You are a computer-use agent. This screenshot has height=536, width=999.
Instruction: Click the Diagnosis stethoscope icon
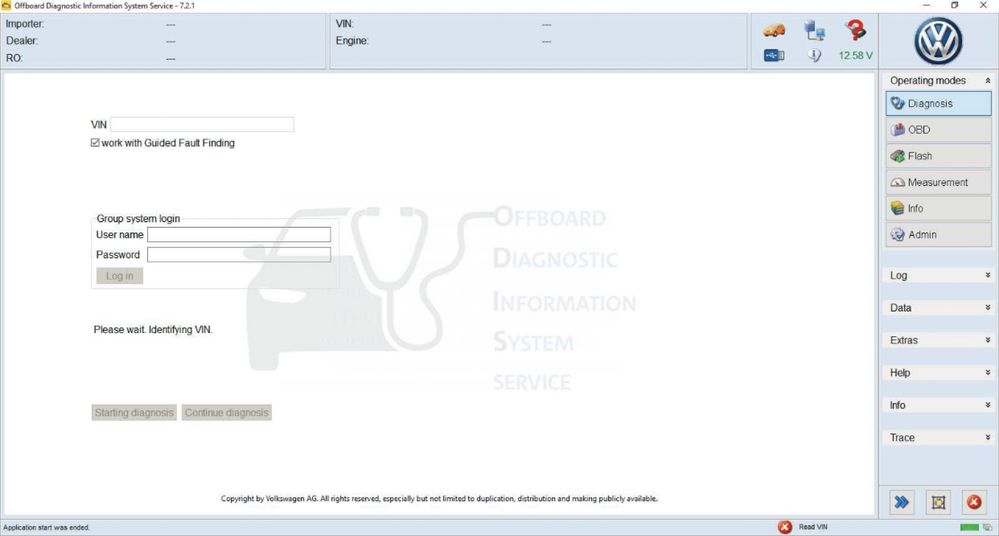pos(898,103)
